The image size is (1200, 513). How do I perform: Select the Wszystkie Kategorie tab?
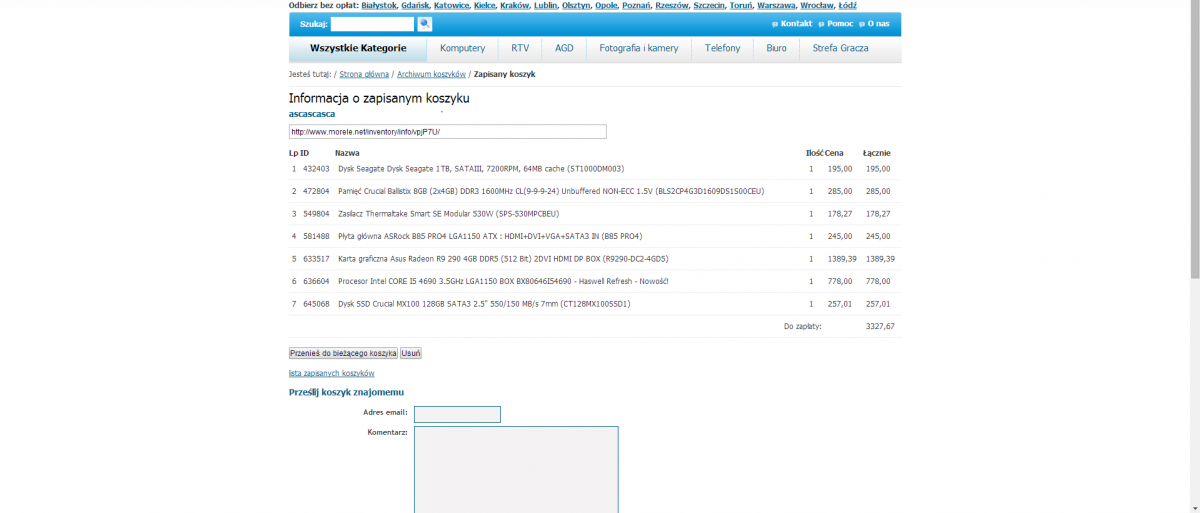(358, 48)
